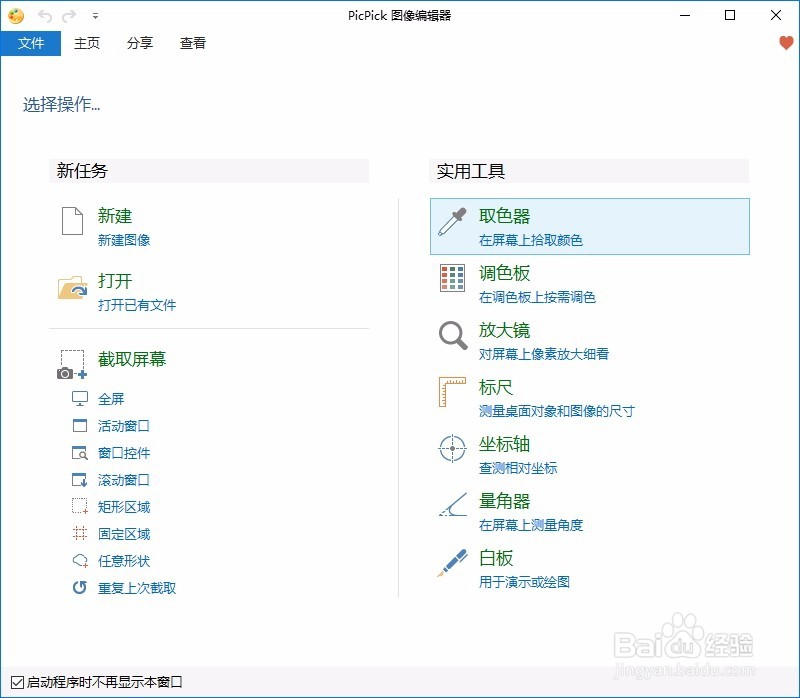Minimize the PicPick window

(685, 15)
